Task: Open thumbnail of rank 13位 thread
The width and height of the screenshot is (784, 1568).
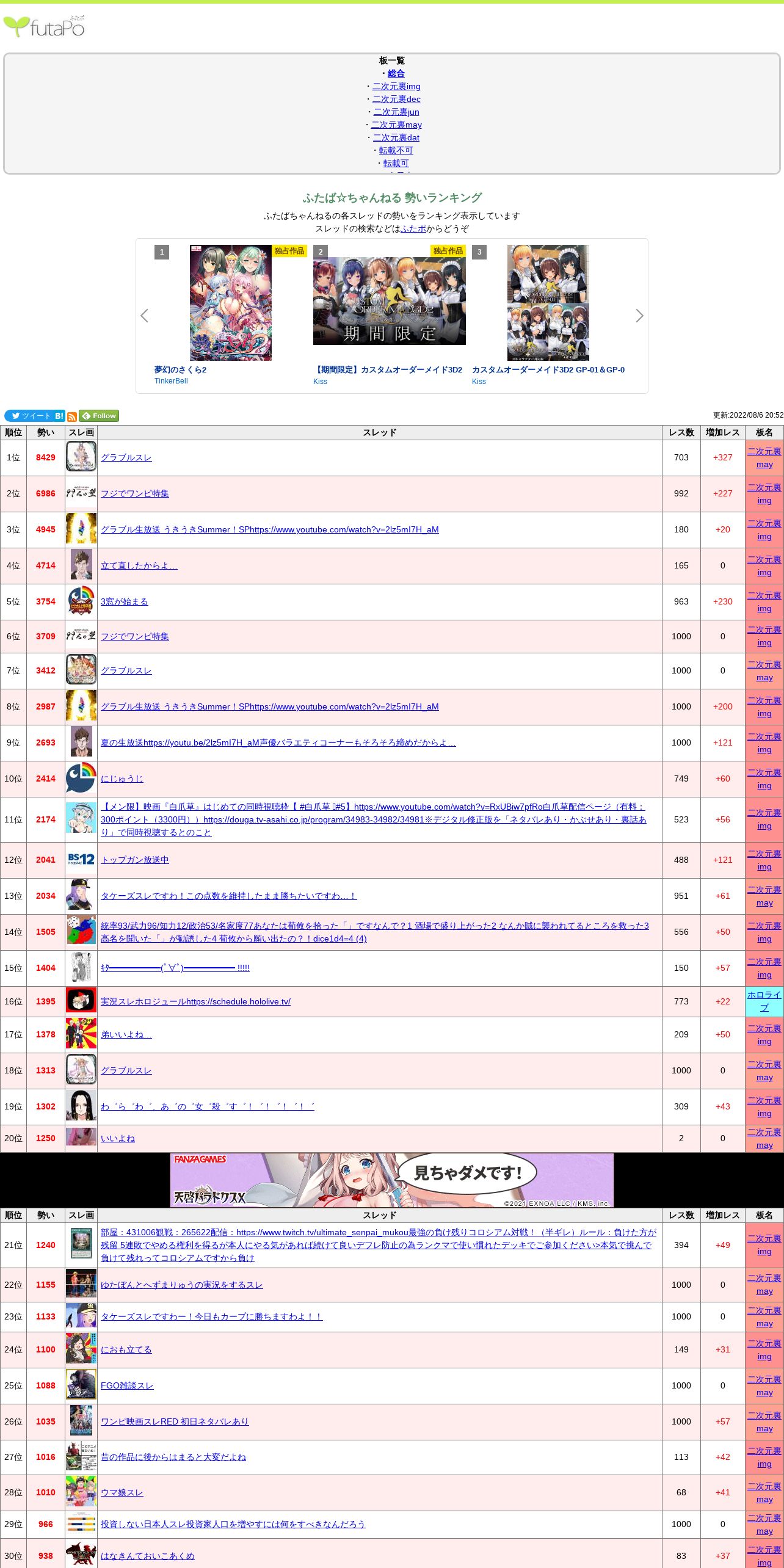Action: click(81, 896)
